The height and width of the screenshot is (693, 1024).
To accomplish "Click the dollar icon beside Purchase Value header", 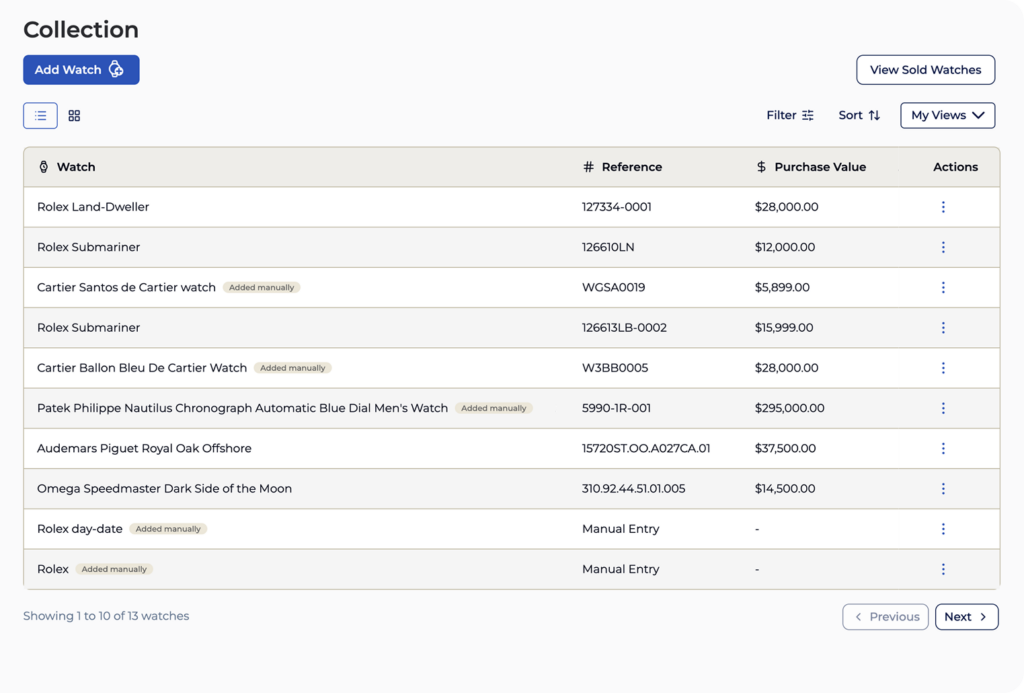I will (759, 167).
